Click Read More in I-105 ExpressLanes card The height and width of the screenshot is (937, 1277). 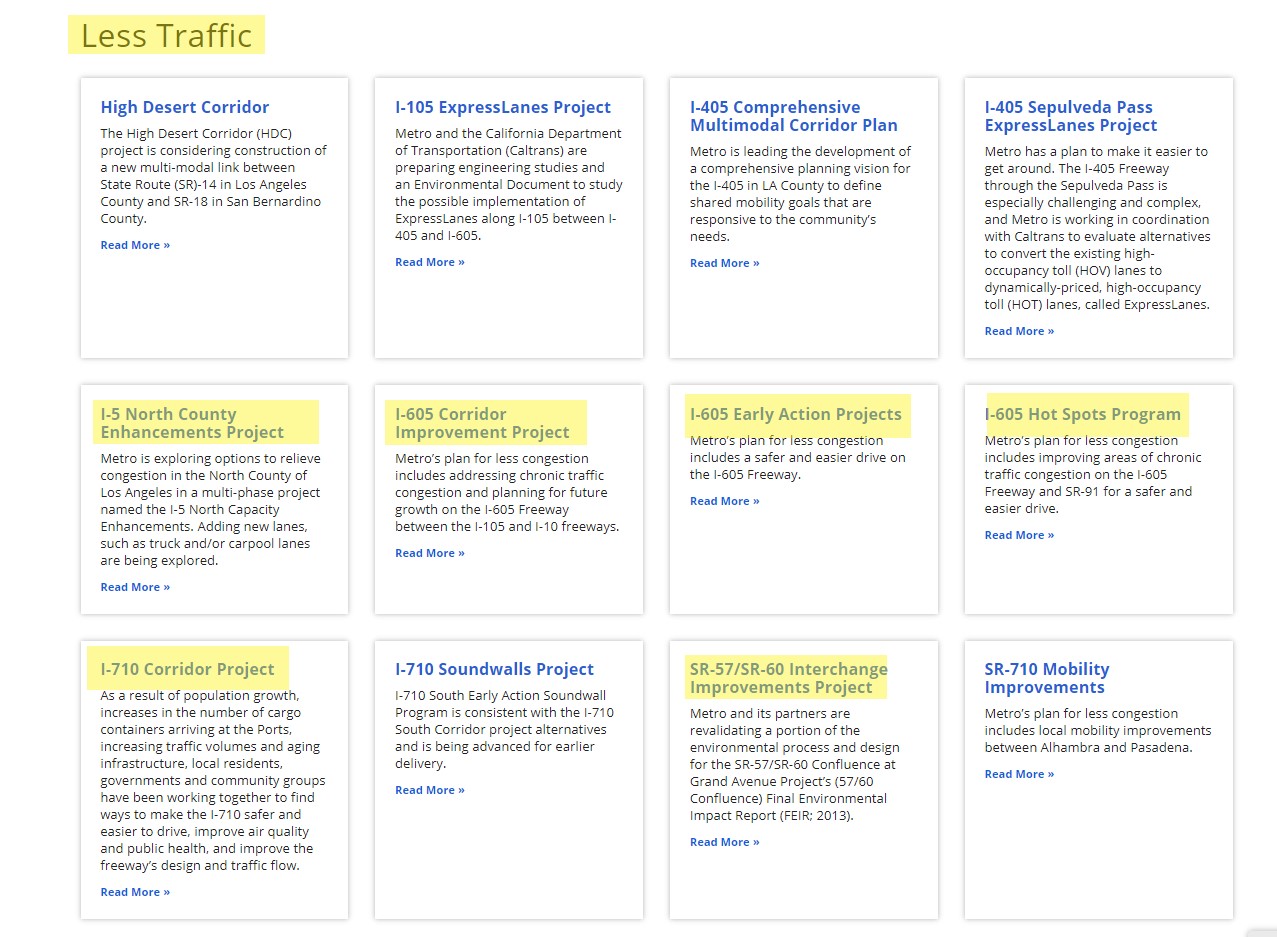(x=429, y=262)
